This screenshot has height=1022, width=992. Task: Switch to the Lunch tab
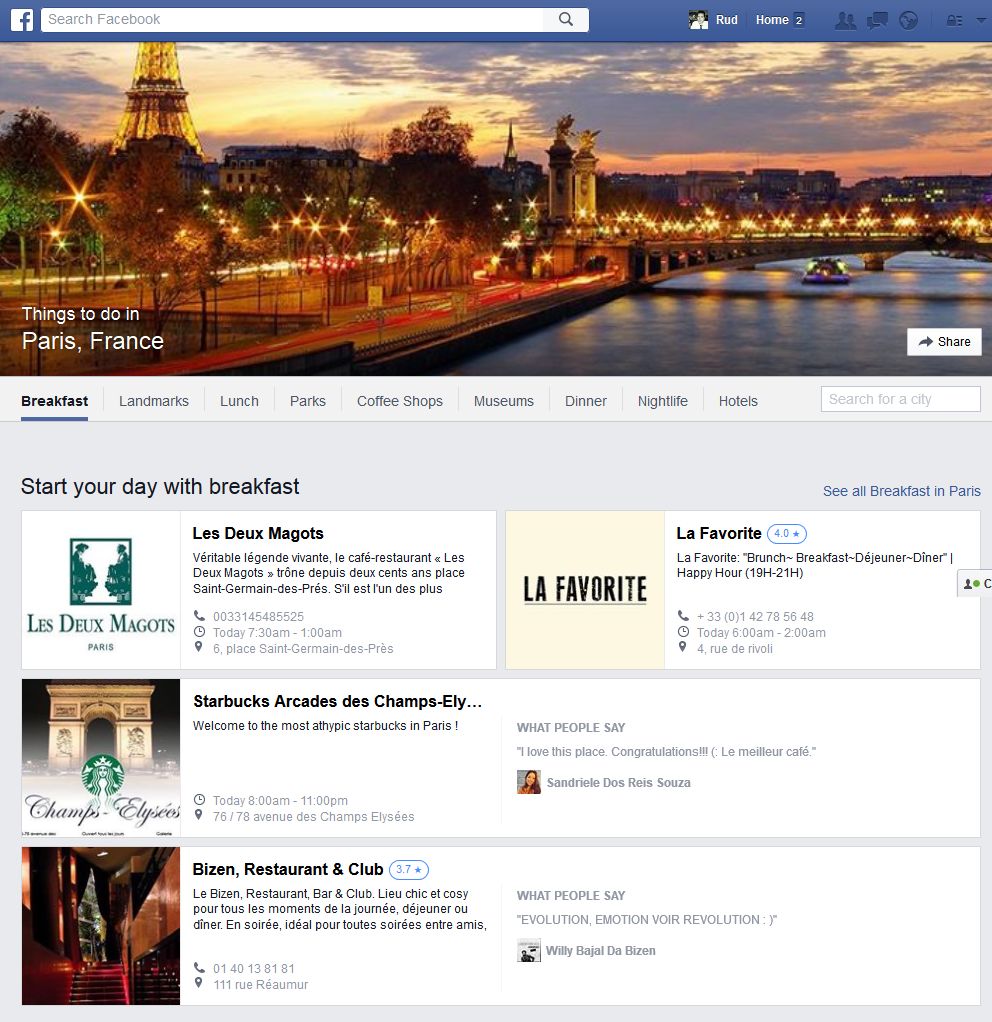click(239, 401)
